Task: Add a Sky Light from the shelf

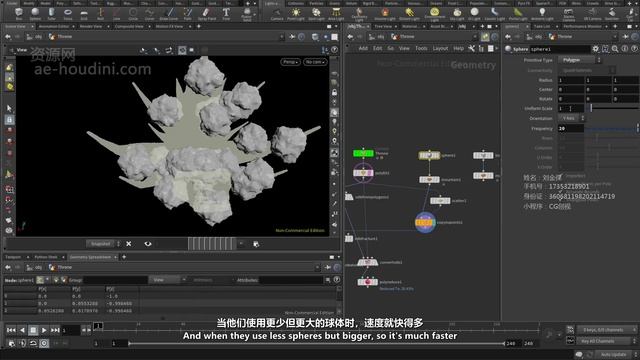Action: 457,13
